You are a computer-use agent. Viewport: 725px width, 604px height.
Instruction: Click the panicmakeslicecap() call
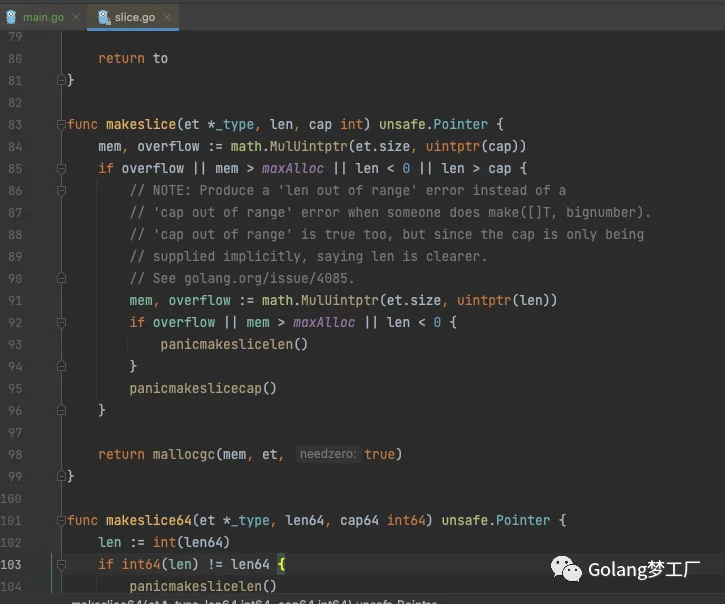[x=203, y=388]
